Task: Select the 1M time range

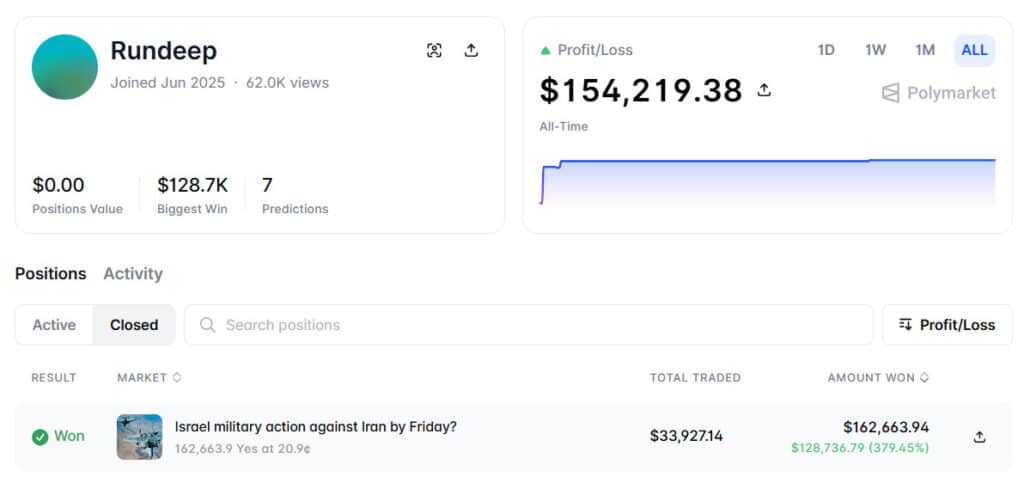Action: pos(924,50)
